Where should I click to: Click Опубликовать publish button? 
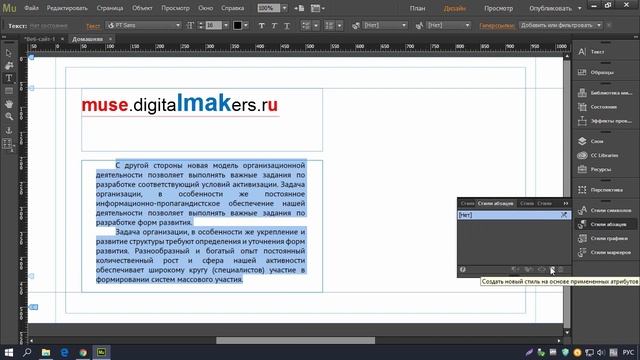[x=551, y=8]
